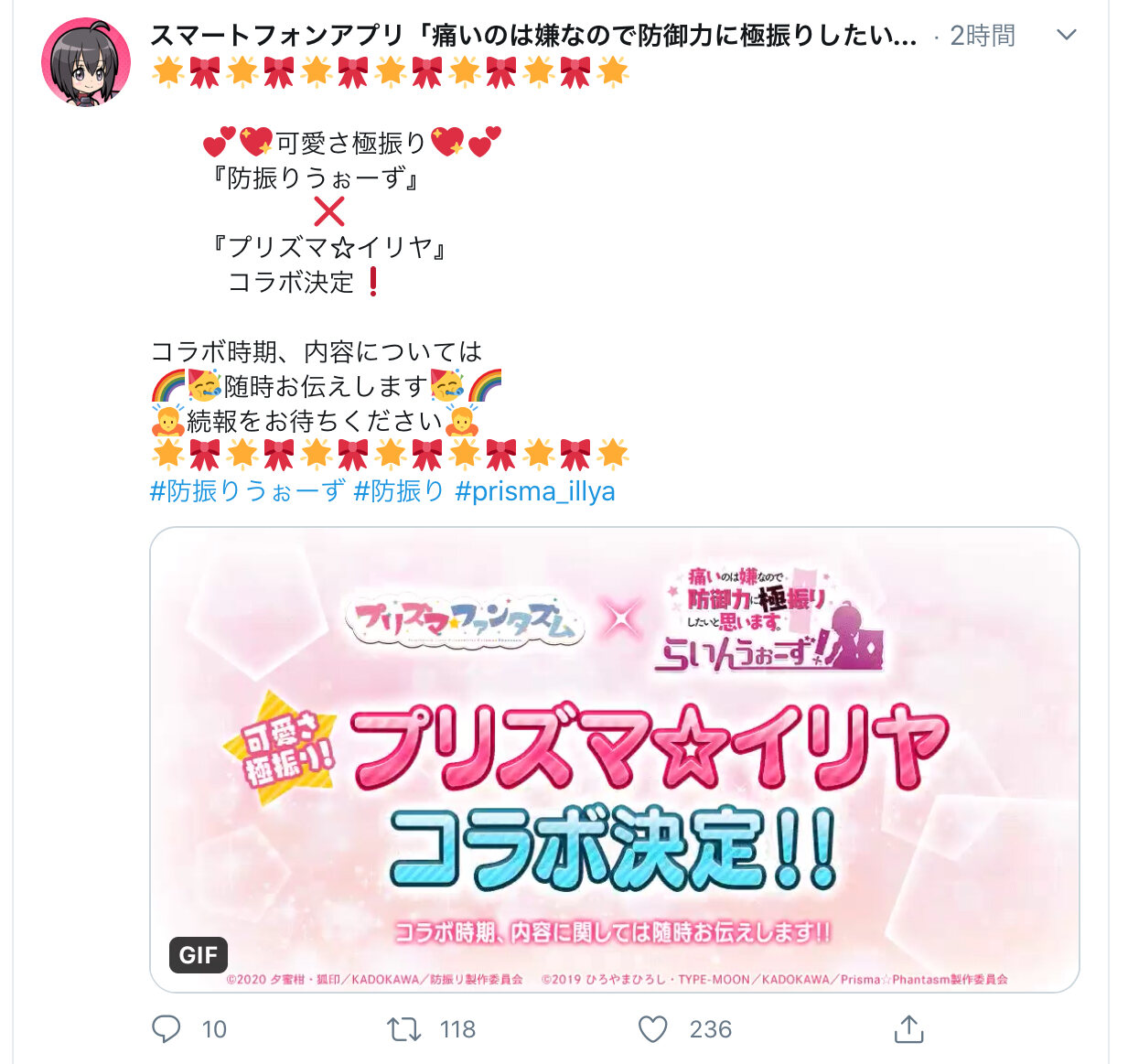Open the #防振り hashtag link

(x=399, y=491)
